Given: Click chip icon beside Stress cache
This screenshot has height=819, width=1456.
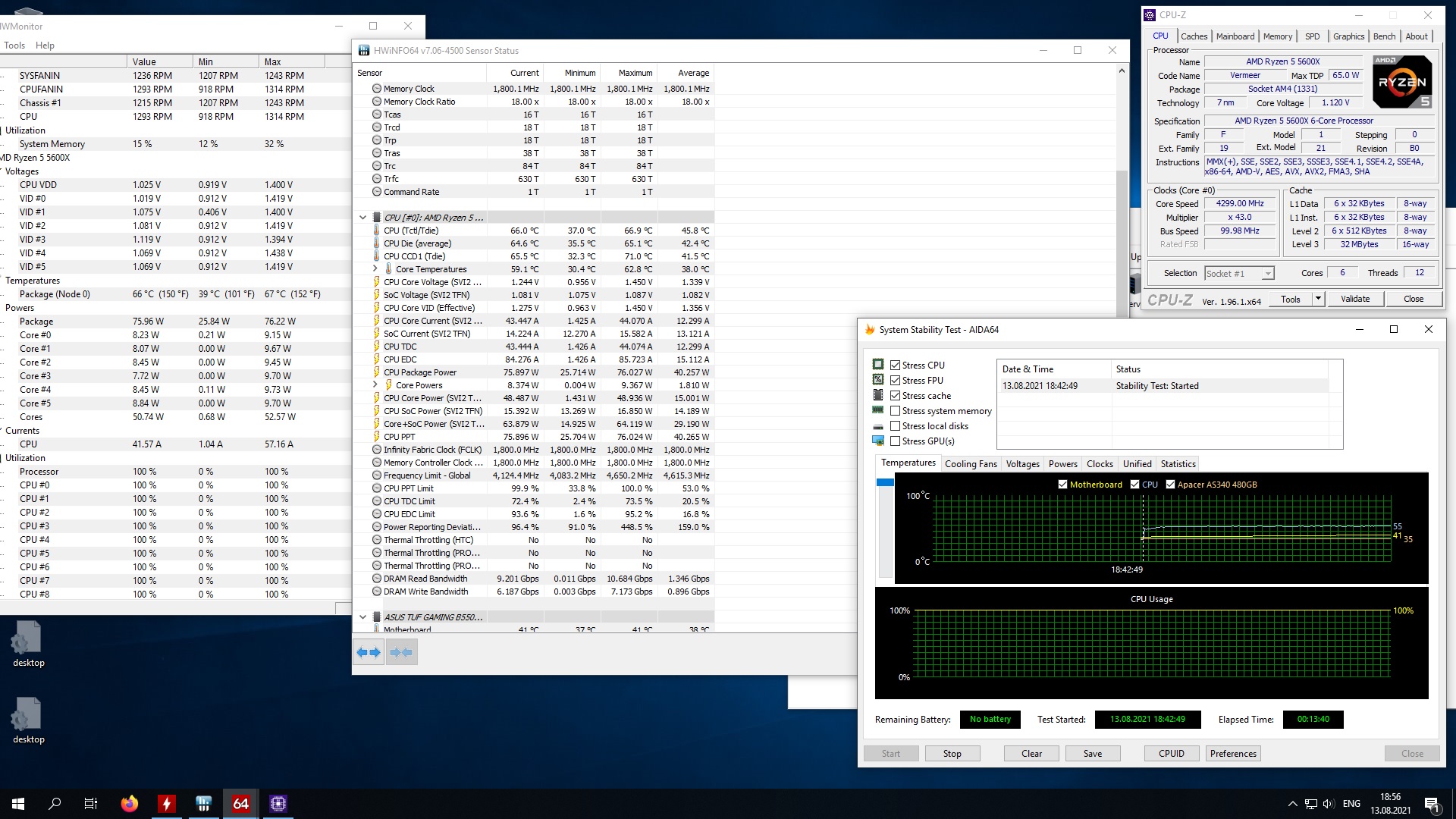Looking at the screenshot, I should pyautogui.click(x=878, y=395).
